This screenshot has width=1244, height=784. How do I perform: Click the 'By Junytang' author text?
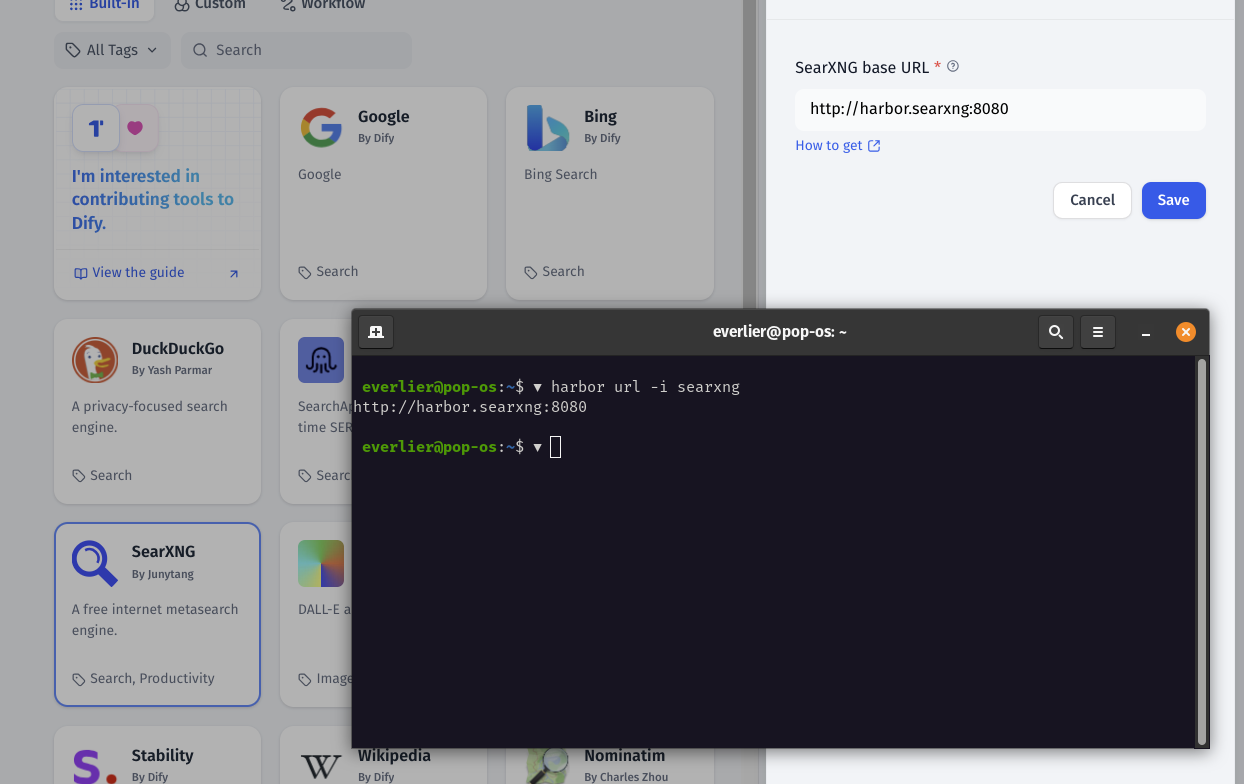[x=163, y=575]
